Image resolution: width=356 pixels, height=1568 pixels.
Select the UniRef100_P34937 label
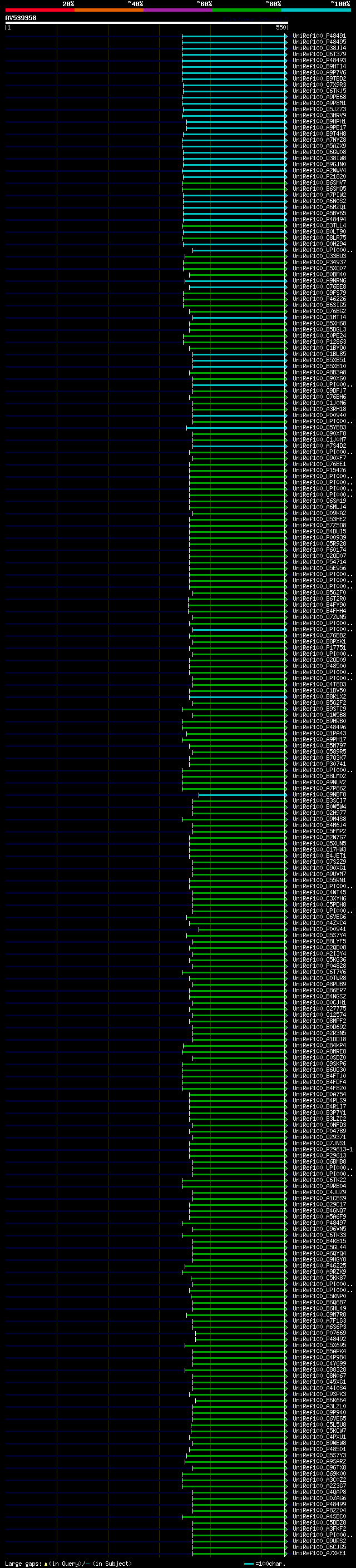pos(319,263)
